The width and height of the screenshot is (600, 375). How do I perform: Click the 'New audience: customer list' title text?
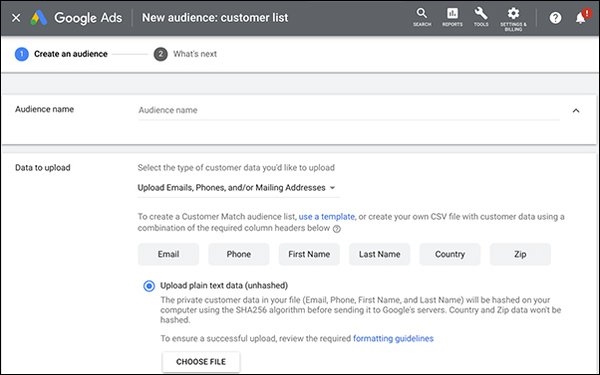[215, 18]
